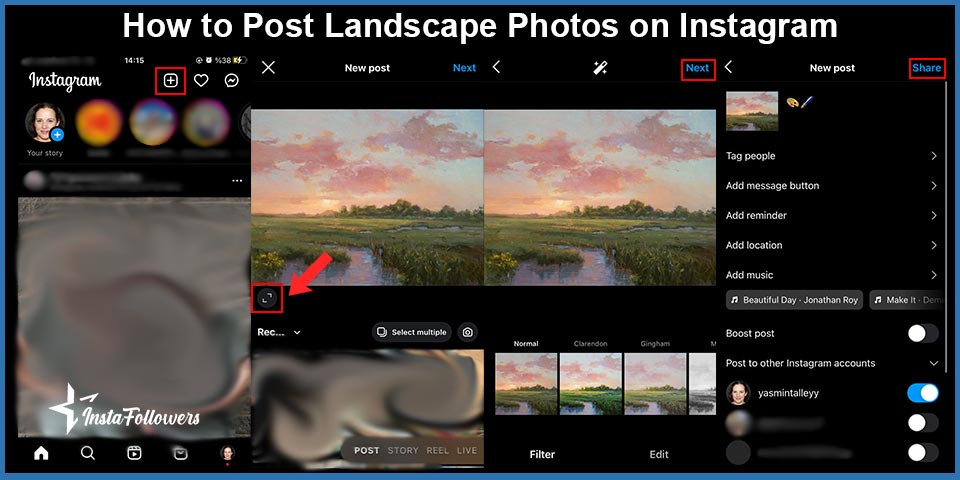
Task: Open the Messenger direct messages icon
Action: [231, 80]
